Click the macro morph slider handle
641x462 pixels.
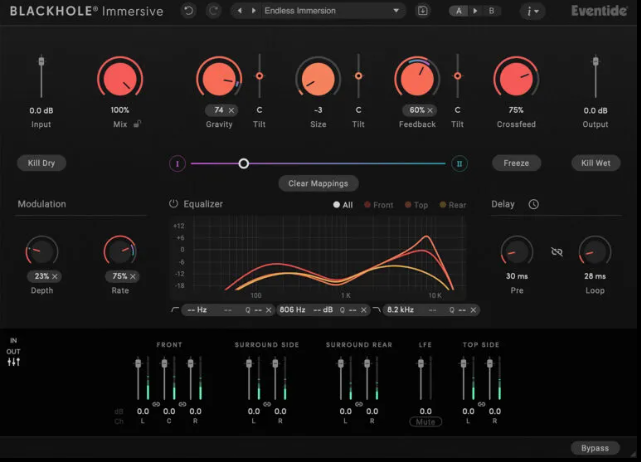pyautogui.click(x=244, y=164)
